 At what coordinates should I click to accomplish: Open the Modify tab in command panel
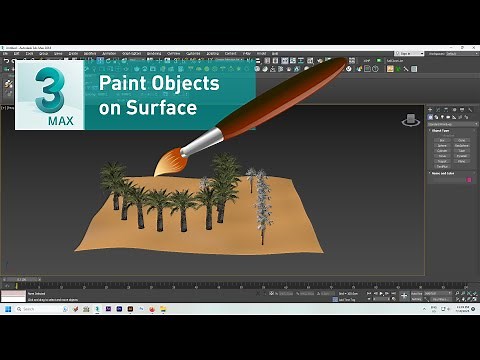pyautogui.click(x=438, y=109)
